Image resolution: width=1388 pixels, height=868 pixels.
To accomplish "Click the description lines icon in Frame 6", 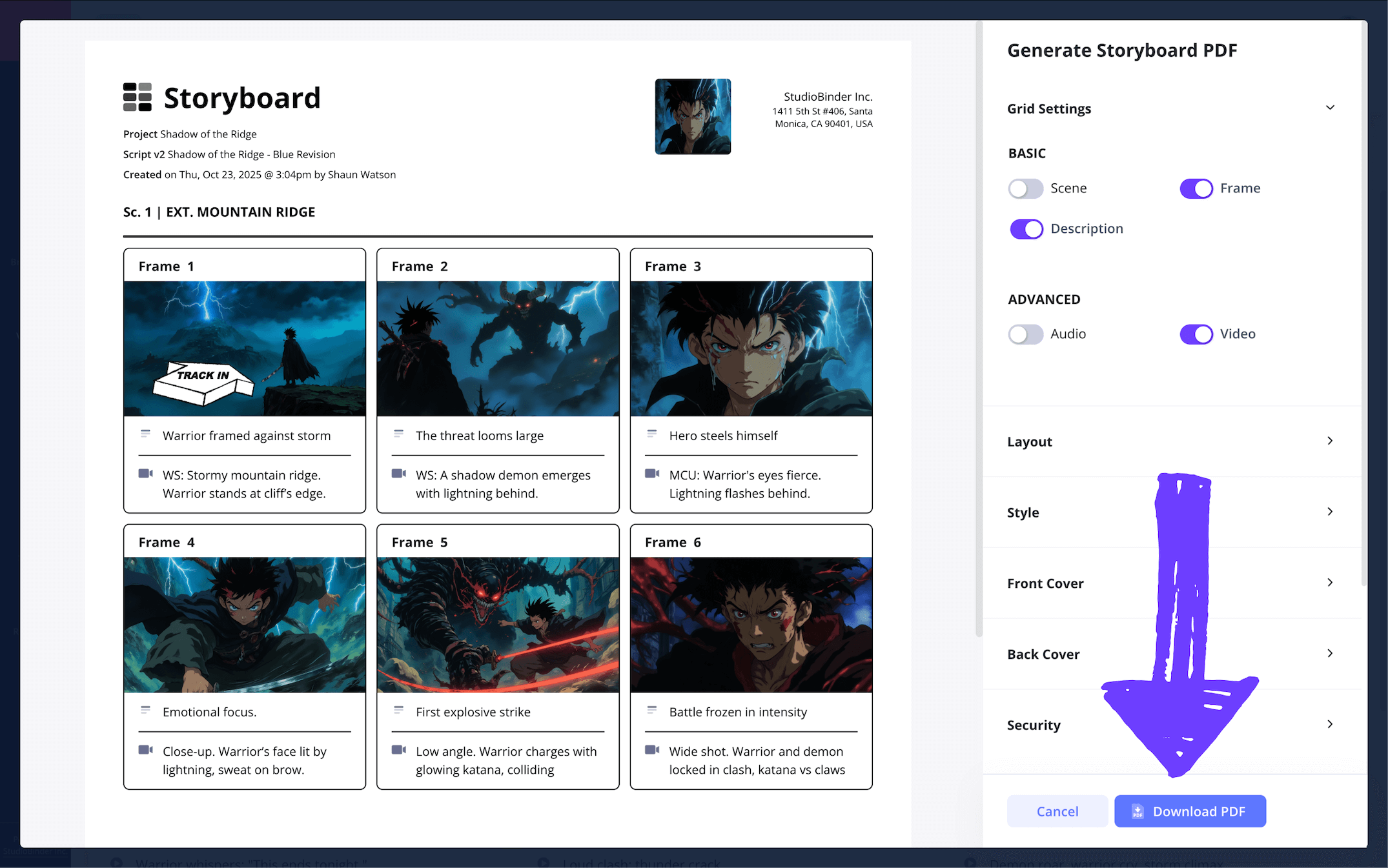I will tap(652, 710).
